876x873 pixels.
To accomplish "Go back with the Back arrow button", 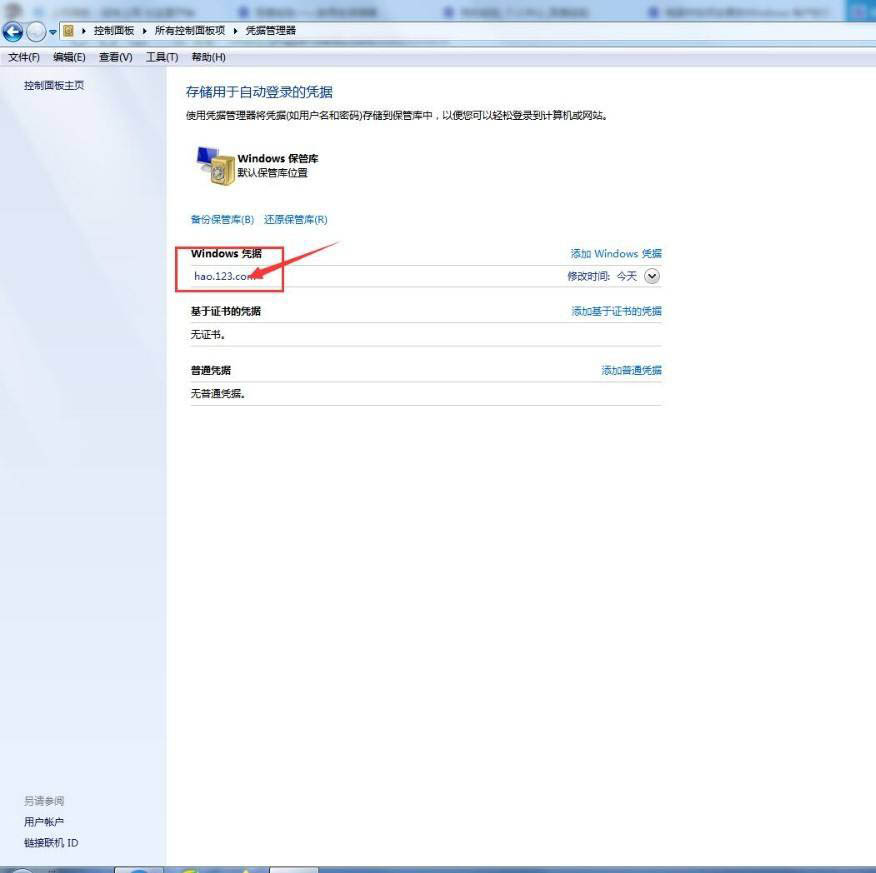I will pyautogui.click(x=12, y=32).
